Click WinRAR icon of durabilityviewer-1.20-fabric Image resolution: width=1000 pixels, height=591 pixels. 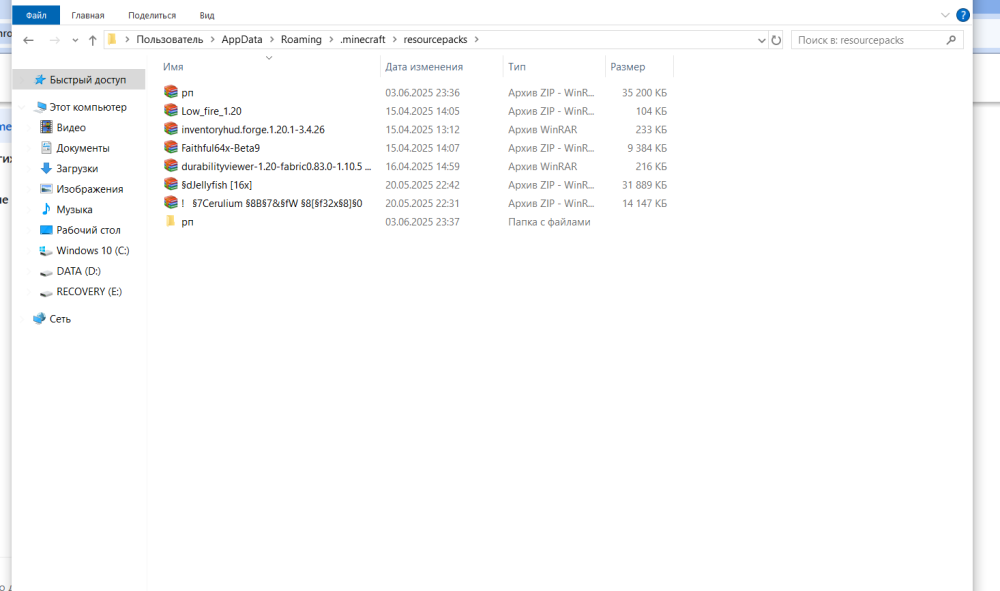170,166
